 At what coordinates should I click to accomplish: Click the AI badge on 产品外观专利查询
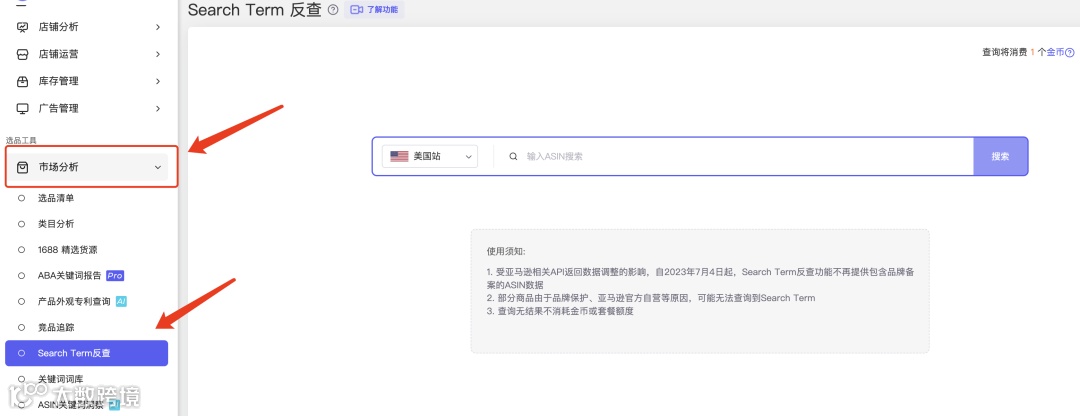point(121,302)
